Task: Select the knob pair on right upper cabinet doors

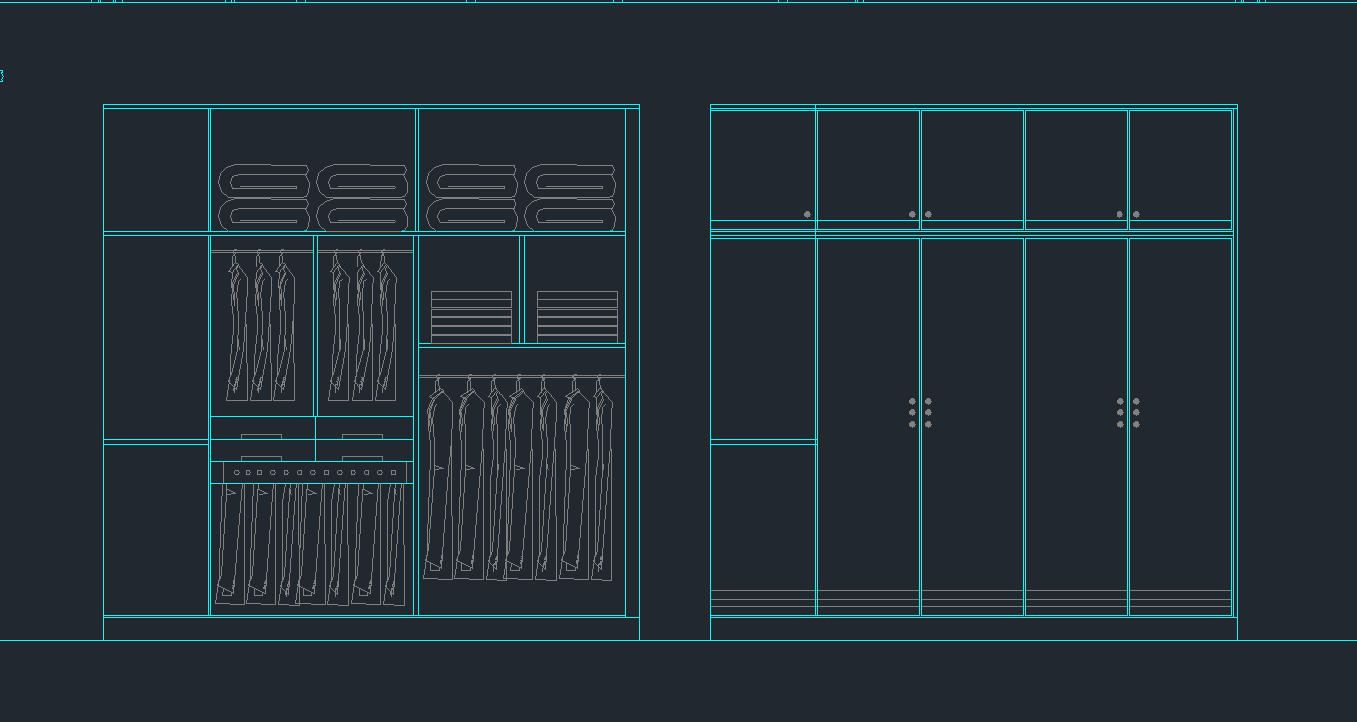Action: [1128, 214]
